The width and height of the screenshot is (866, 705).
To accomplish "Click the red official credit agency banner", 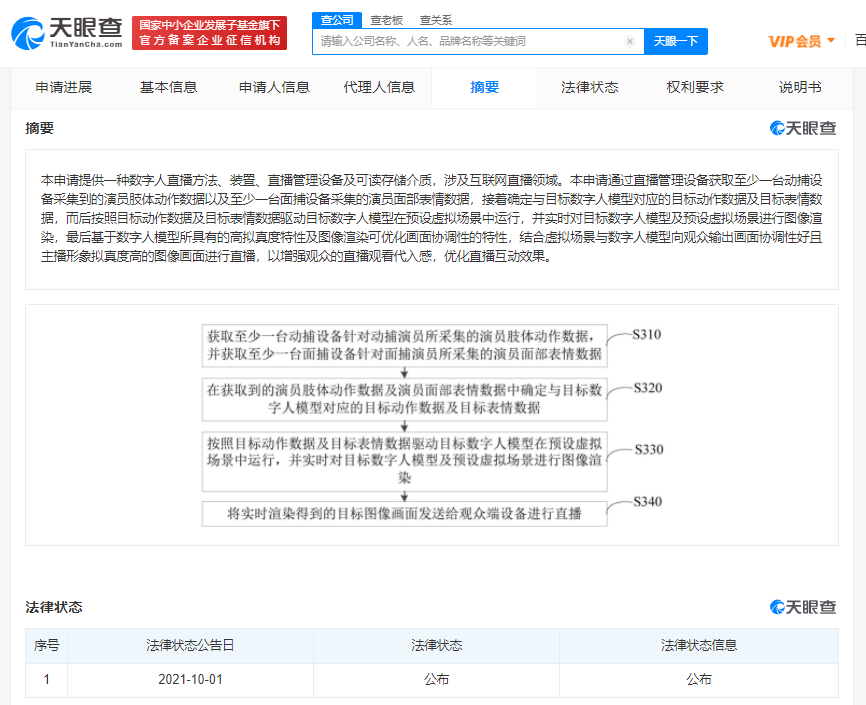I will (209, 33).
